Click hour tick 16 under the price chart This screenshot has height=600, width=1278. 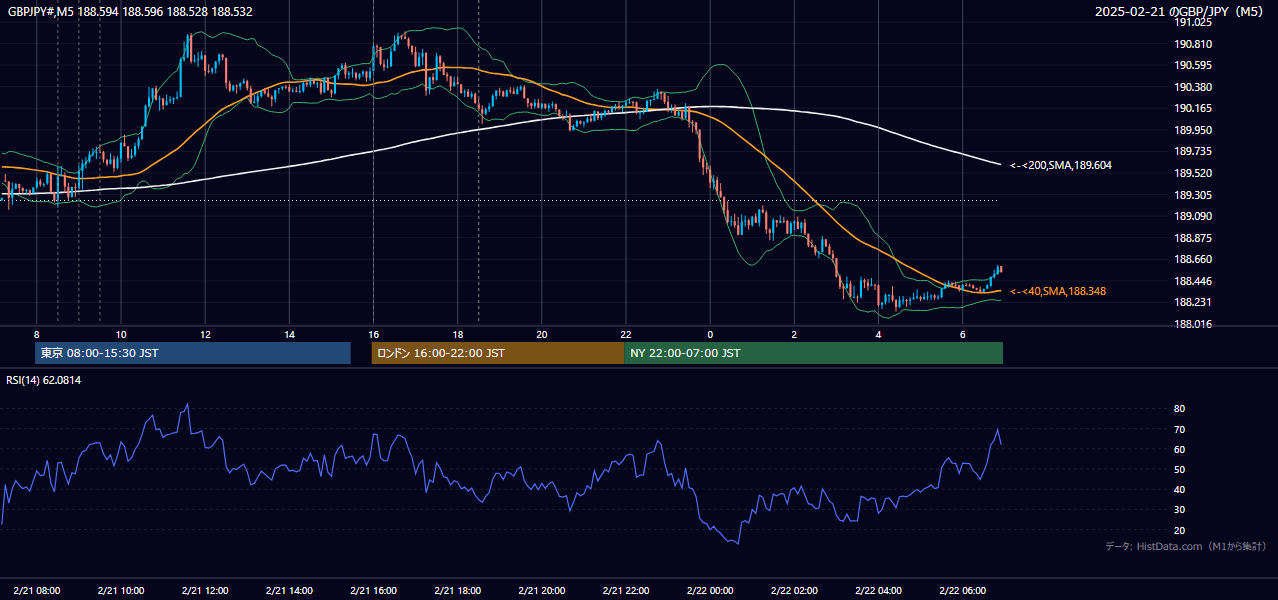pos(373,334)
